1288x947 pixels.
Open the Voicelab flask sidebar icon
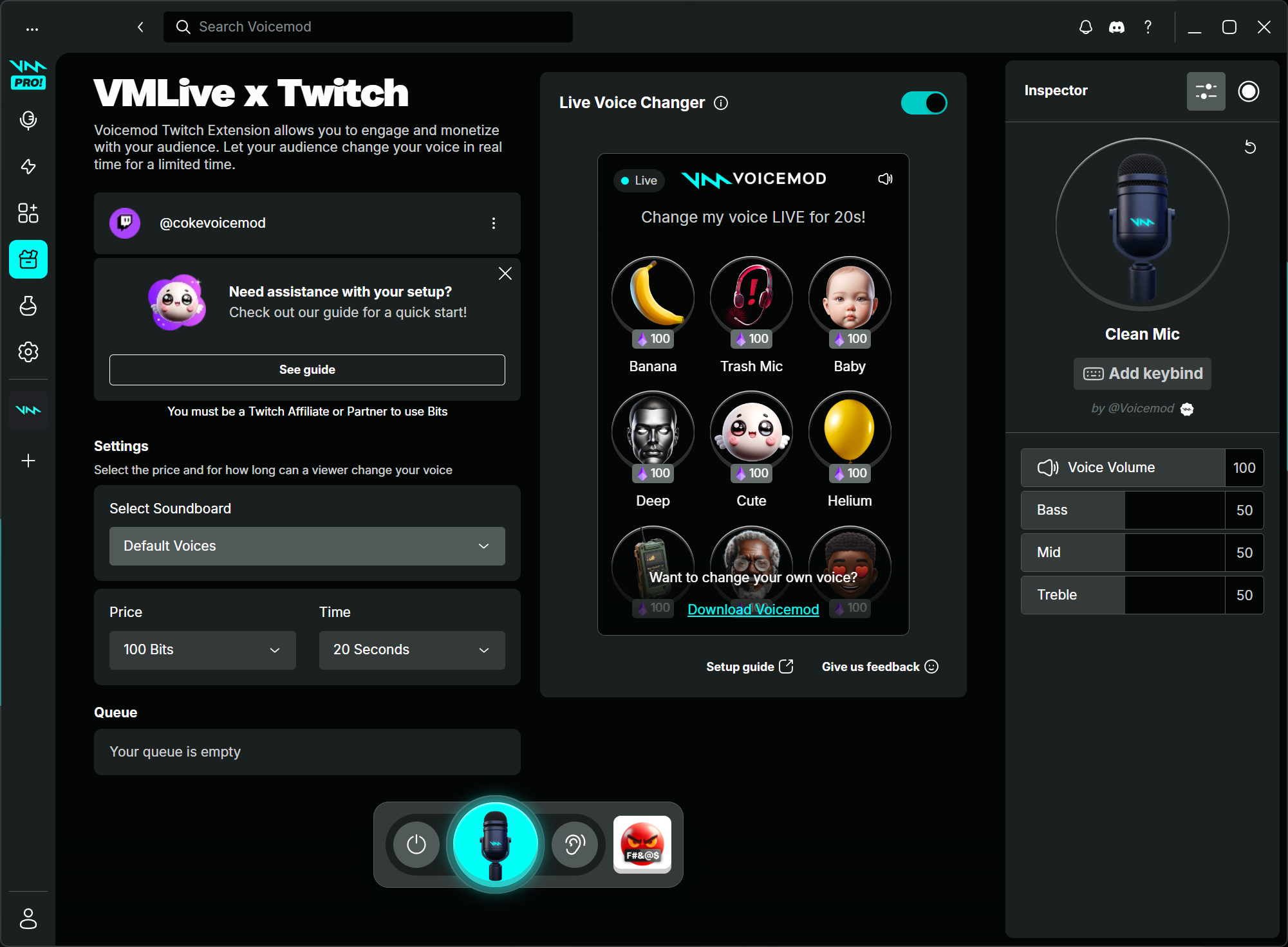tap(28, 306)
